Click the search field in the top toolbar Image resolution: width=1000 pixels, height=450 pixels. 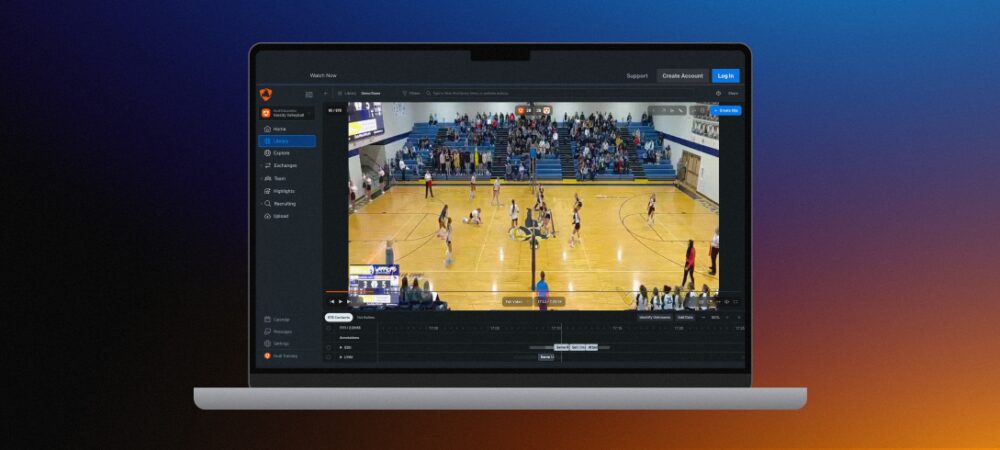click(x=561, y=93)
